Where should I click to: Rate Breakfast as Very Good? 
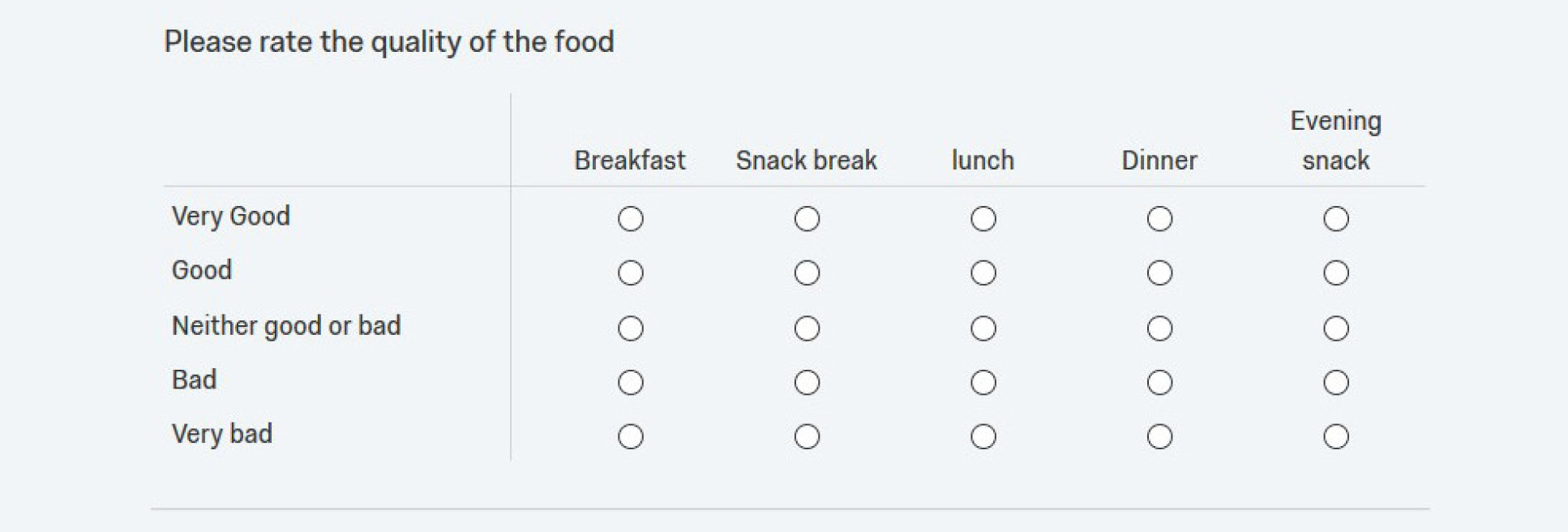coord(630,219)
